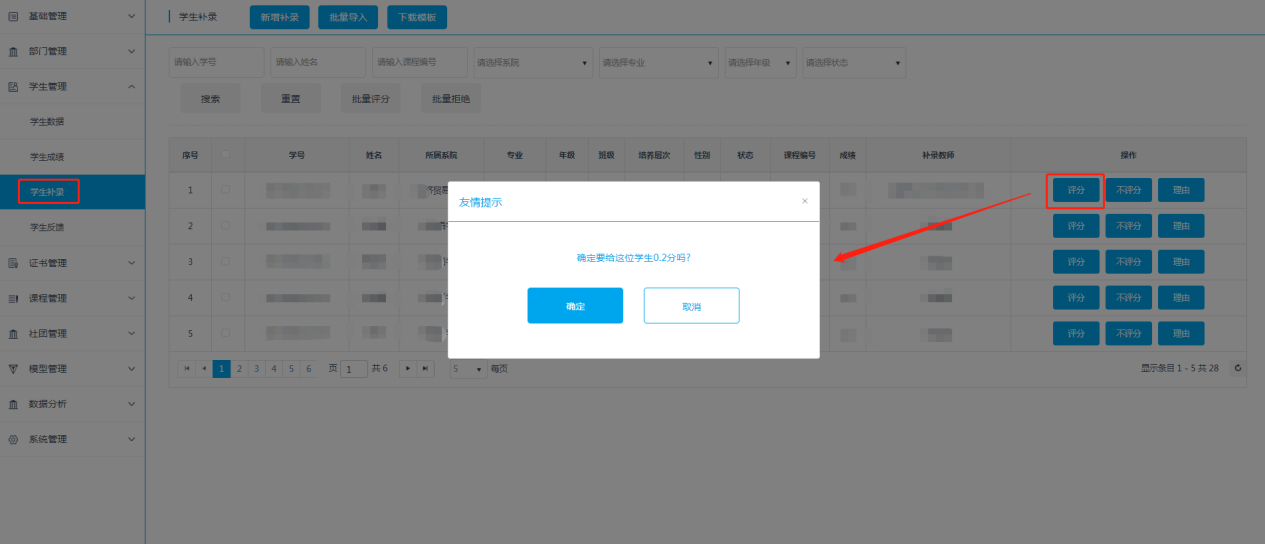Image resolution: width=1265 pixels, height=544 pixels.
Task: Click the 证书管理 sidebar icon
Action: coord(13,263)
